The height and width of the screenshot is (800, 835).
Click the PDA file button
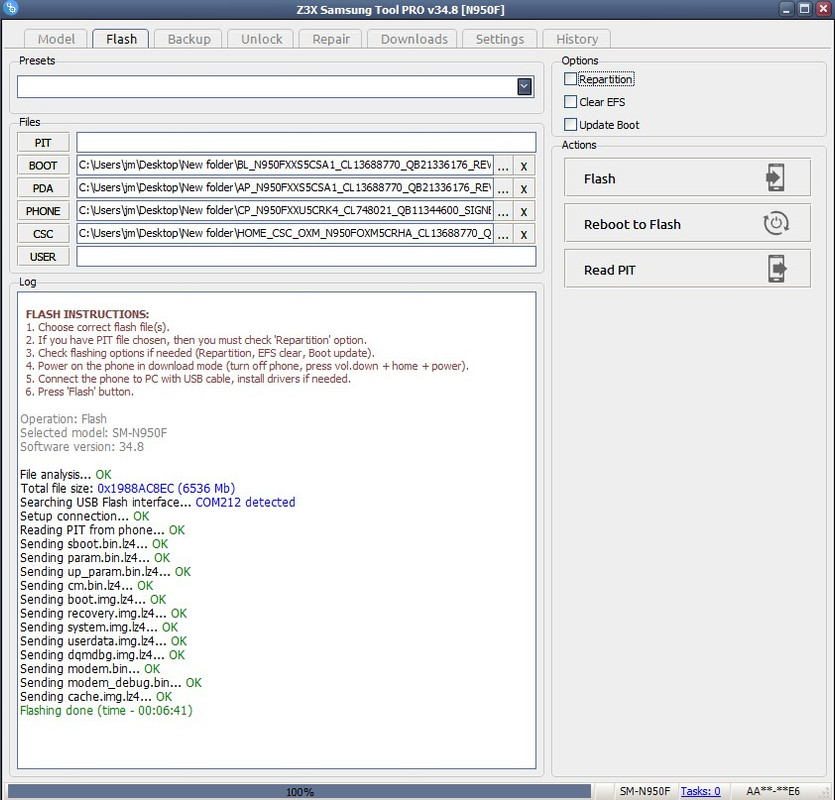point(43,189)
